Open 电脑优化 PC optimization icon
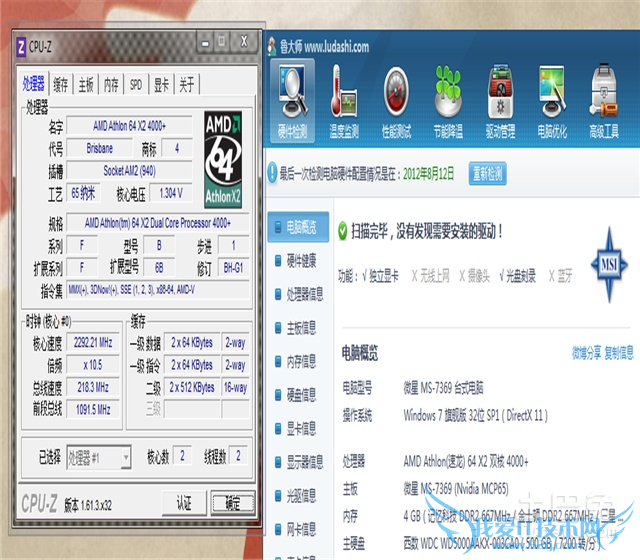 coord(552,101)
